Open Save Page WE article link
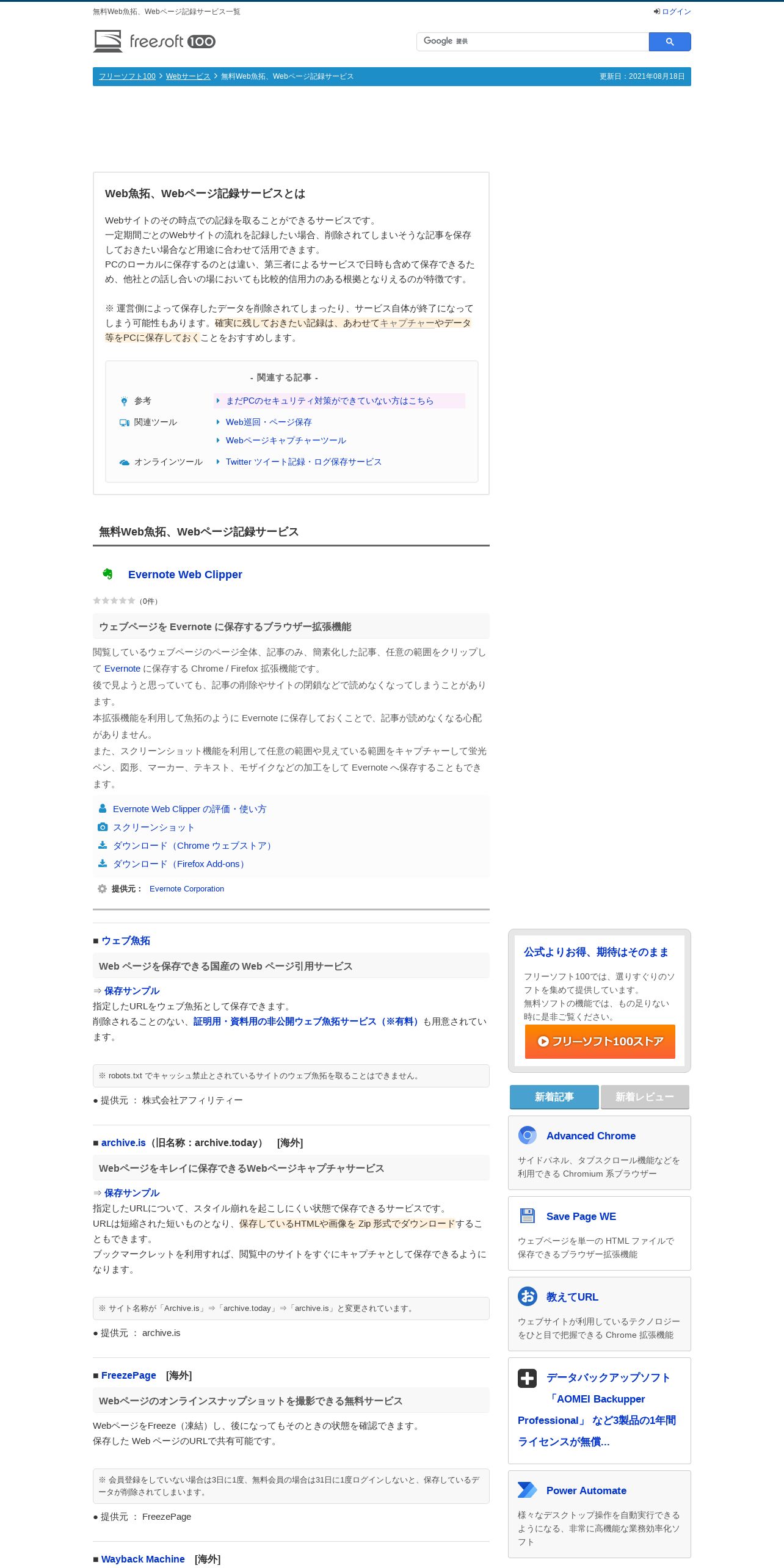784x1568 pixels. [581, 1217]
